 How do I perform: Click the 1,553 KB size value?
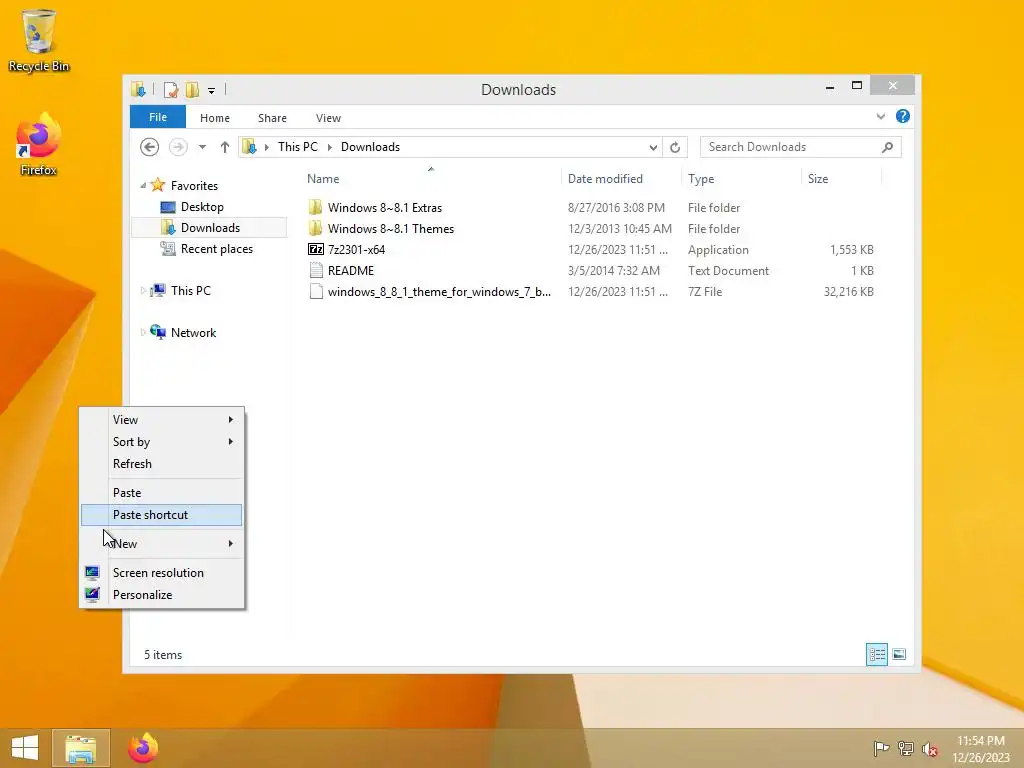coord(852,249)
